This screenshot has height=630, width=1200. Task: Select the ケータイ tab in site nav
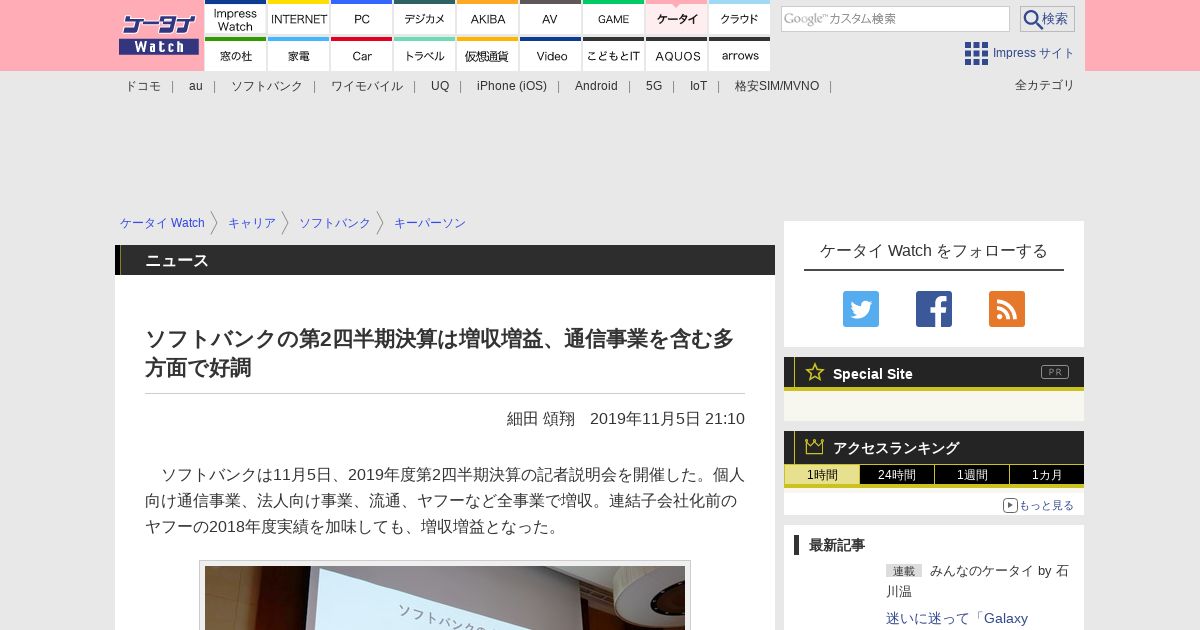point(677,18)
